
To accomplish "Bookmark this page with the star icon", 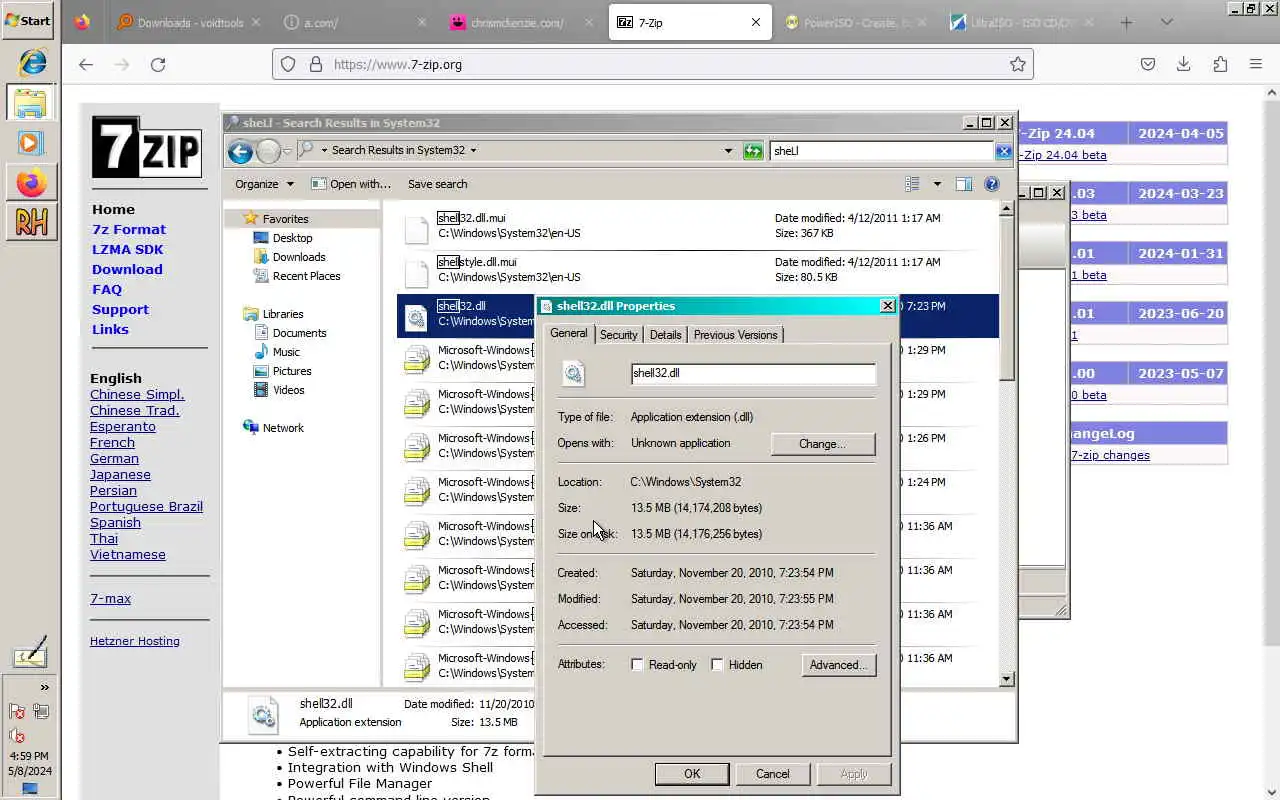I will (1018, 64).
